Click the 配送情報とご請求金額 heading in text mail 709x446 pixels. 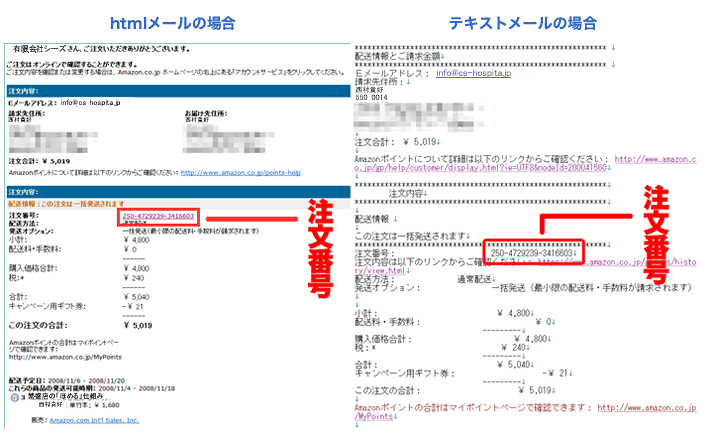(398, 56)
